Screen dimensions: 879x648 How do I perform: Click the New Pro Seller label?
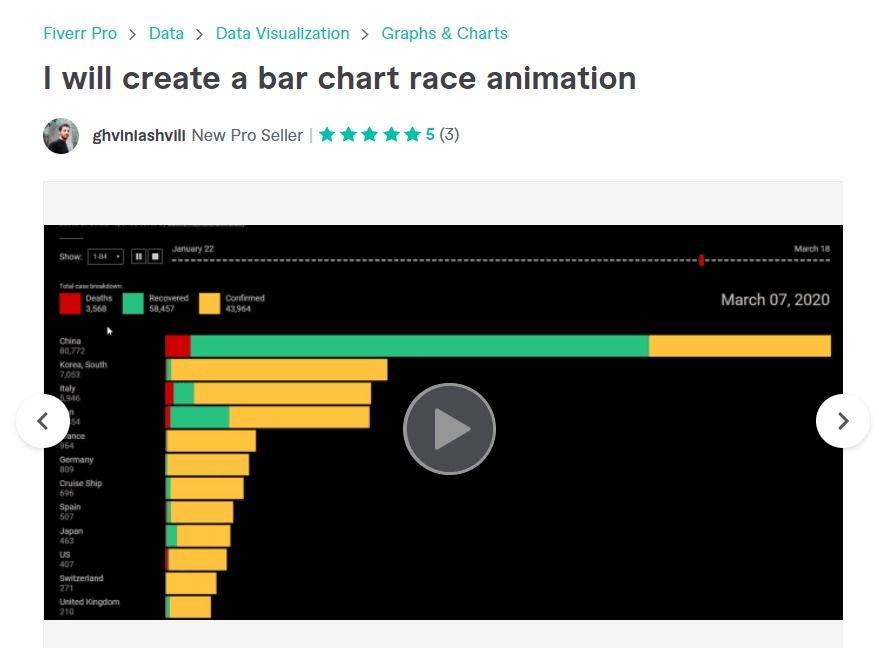click(247, 136)
